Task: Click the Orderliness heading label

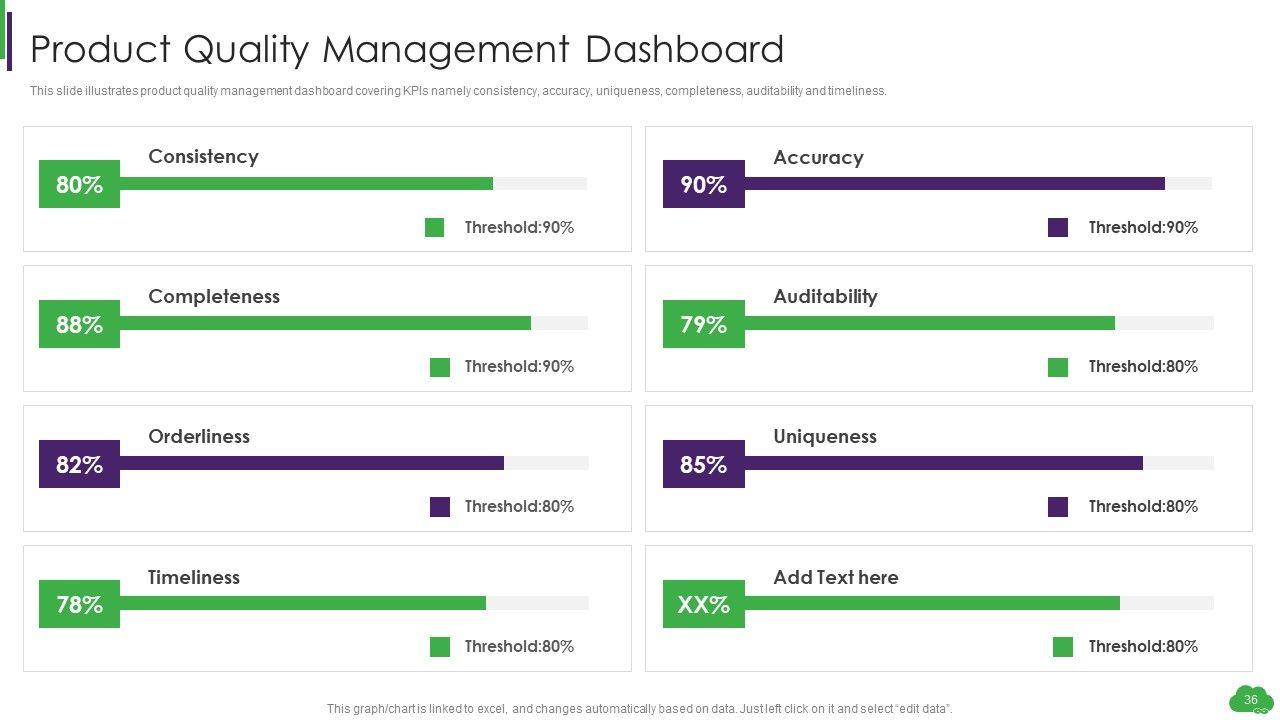Action: (x=199, y=436)
